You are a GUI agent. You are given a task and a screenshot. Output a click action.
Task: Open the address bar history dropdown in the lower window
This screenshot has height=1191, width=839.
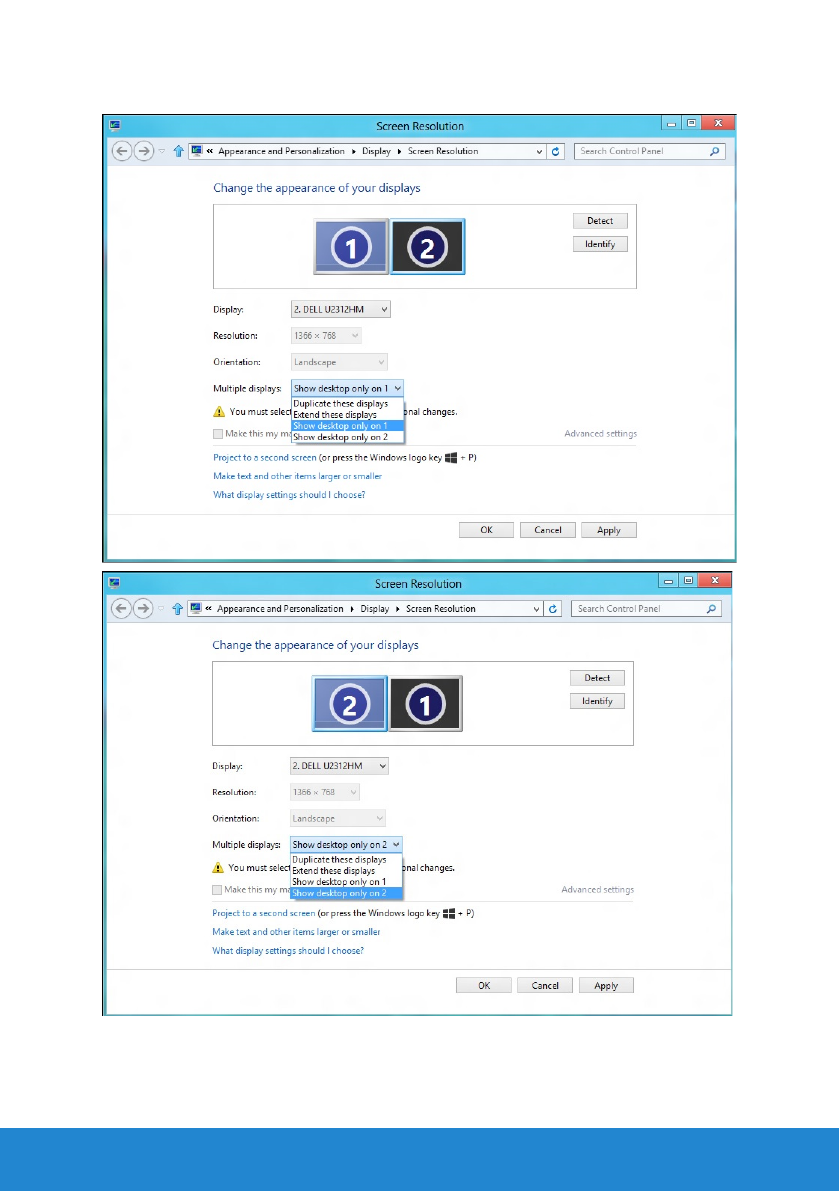[x=538, y=609]
